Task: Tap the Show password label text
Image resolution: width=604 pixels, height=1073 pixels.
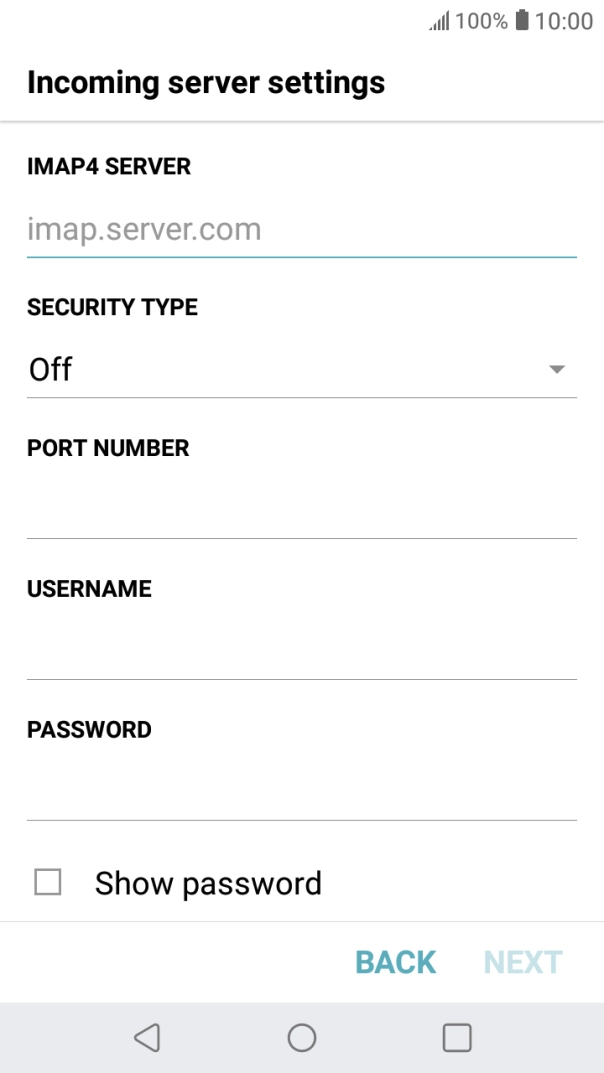Action: coord(208,883)
